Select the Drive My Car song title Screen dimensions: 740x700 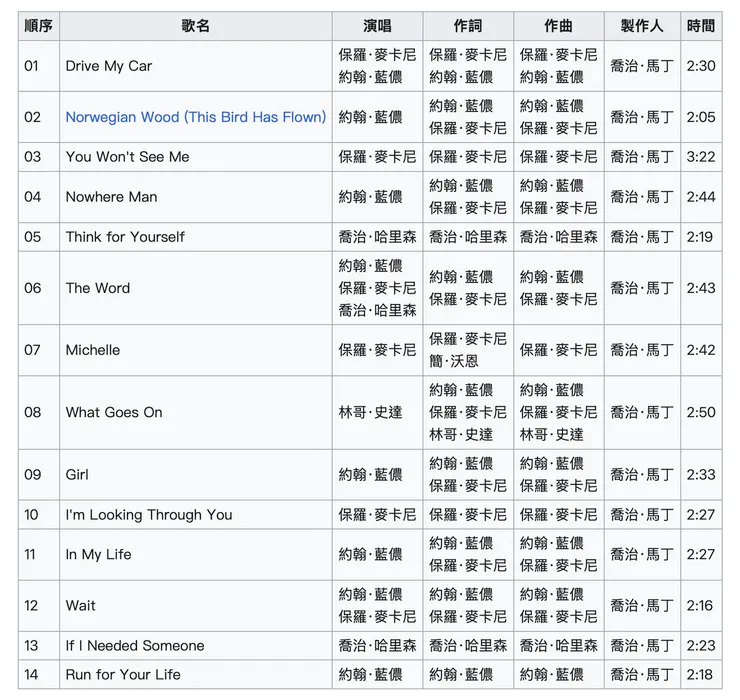[109, 66]
